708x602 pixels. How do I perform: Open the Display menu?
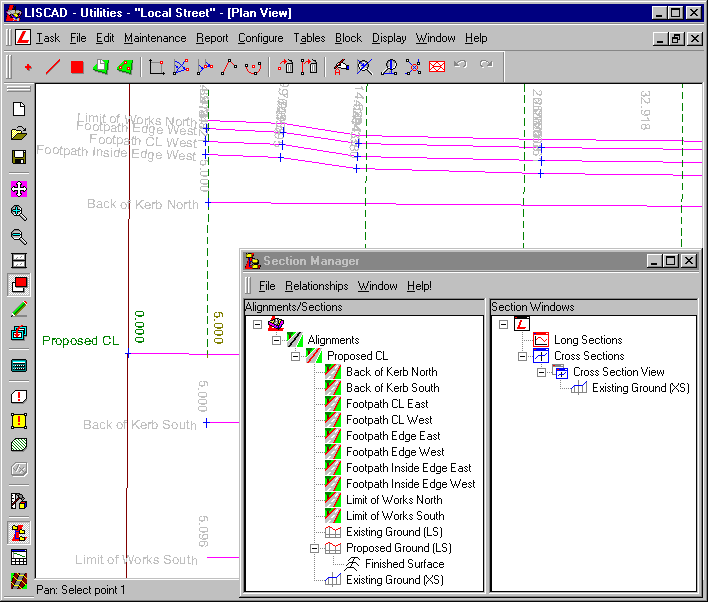click(x=389, y=38)
